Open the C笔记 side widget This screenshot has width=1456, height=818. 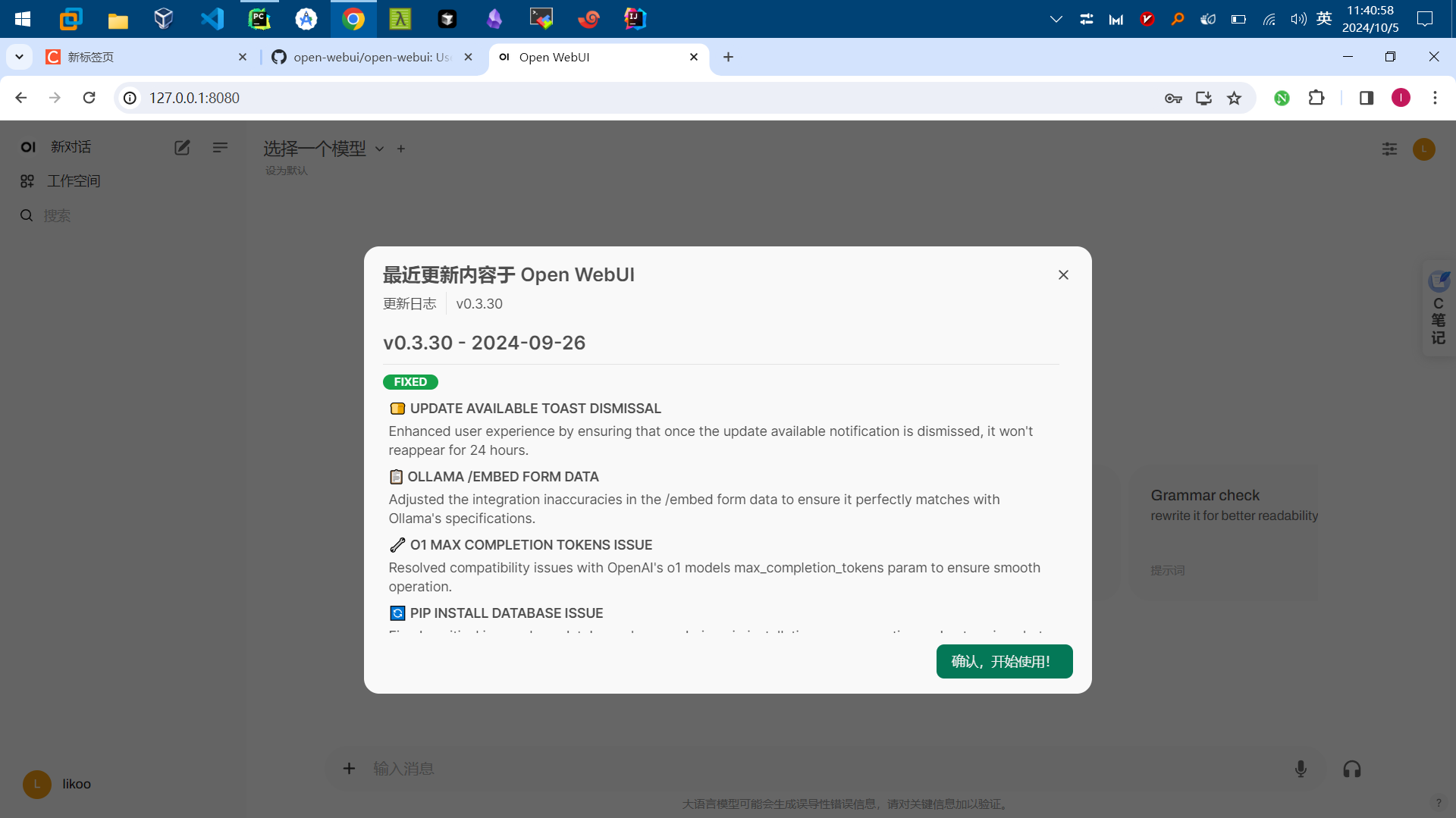1439,309
